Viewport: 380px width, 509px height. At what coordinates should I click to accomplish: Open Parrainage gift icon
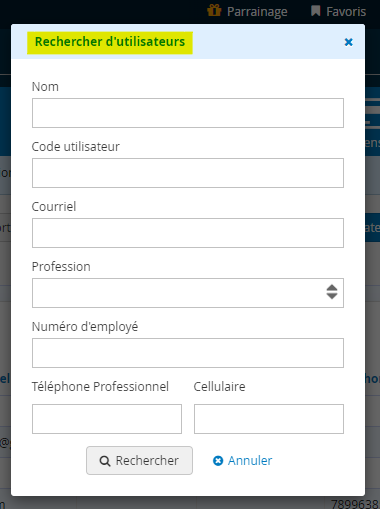[x=214, y=10]
